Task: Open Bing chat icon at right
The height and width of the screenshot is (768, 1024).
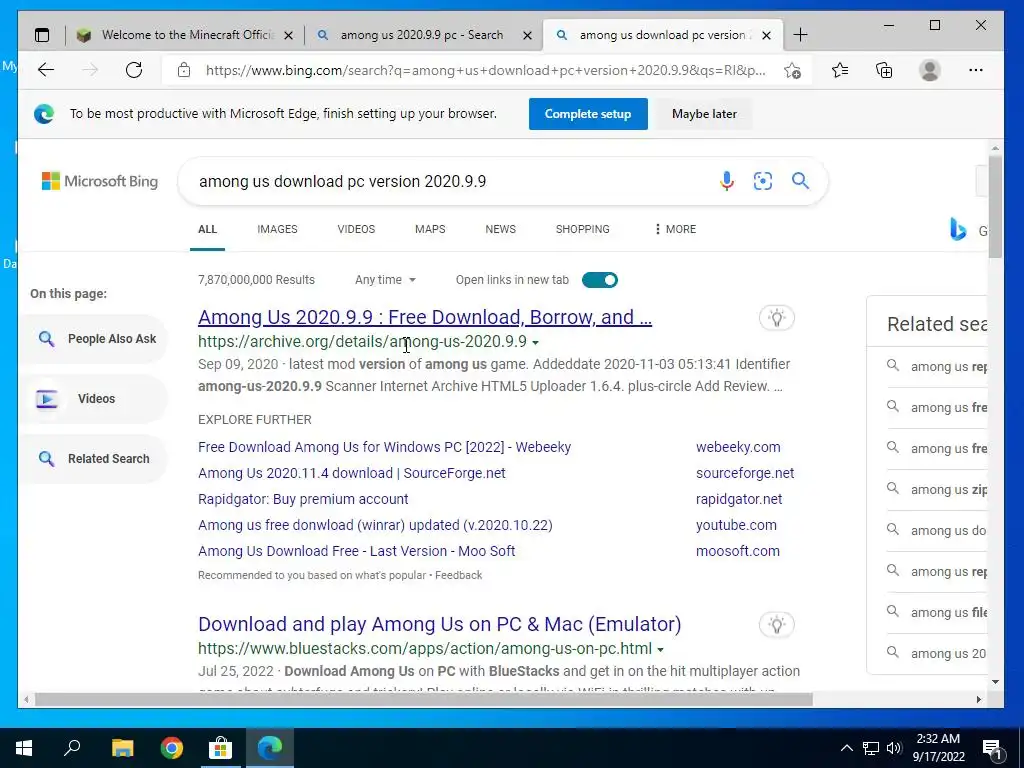Action: coord(958,229)
